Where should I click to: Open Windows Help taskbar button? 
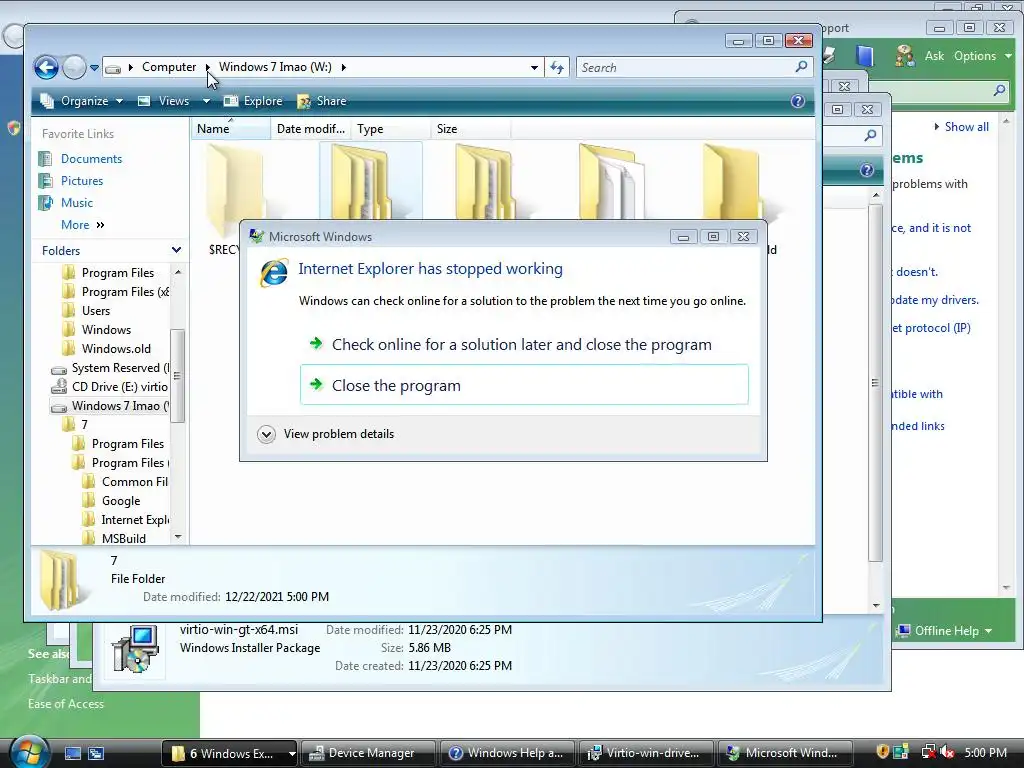click(509, 754)
